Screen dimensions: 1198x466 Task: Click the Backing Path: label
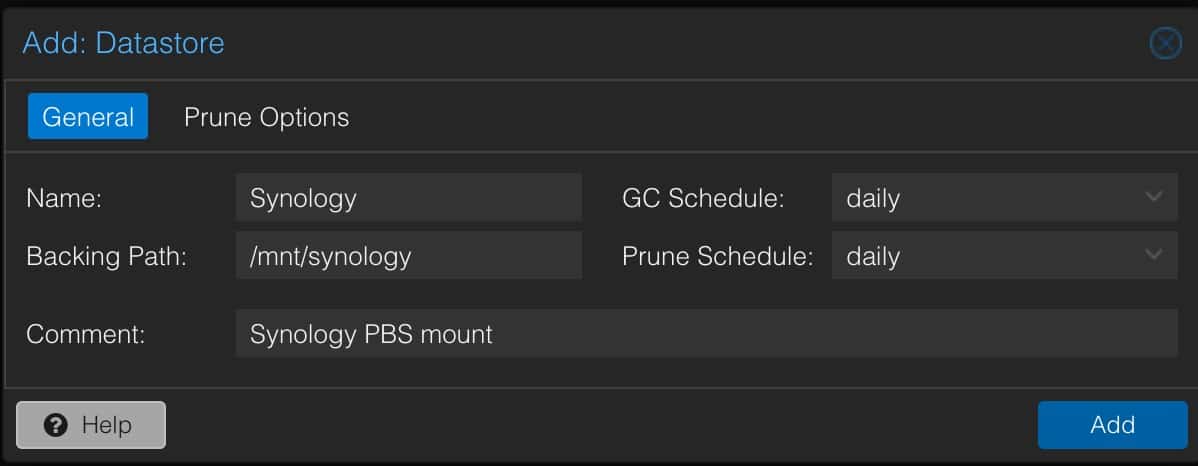click(x=106, y=256)
